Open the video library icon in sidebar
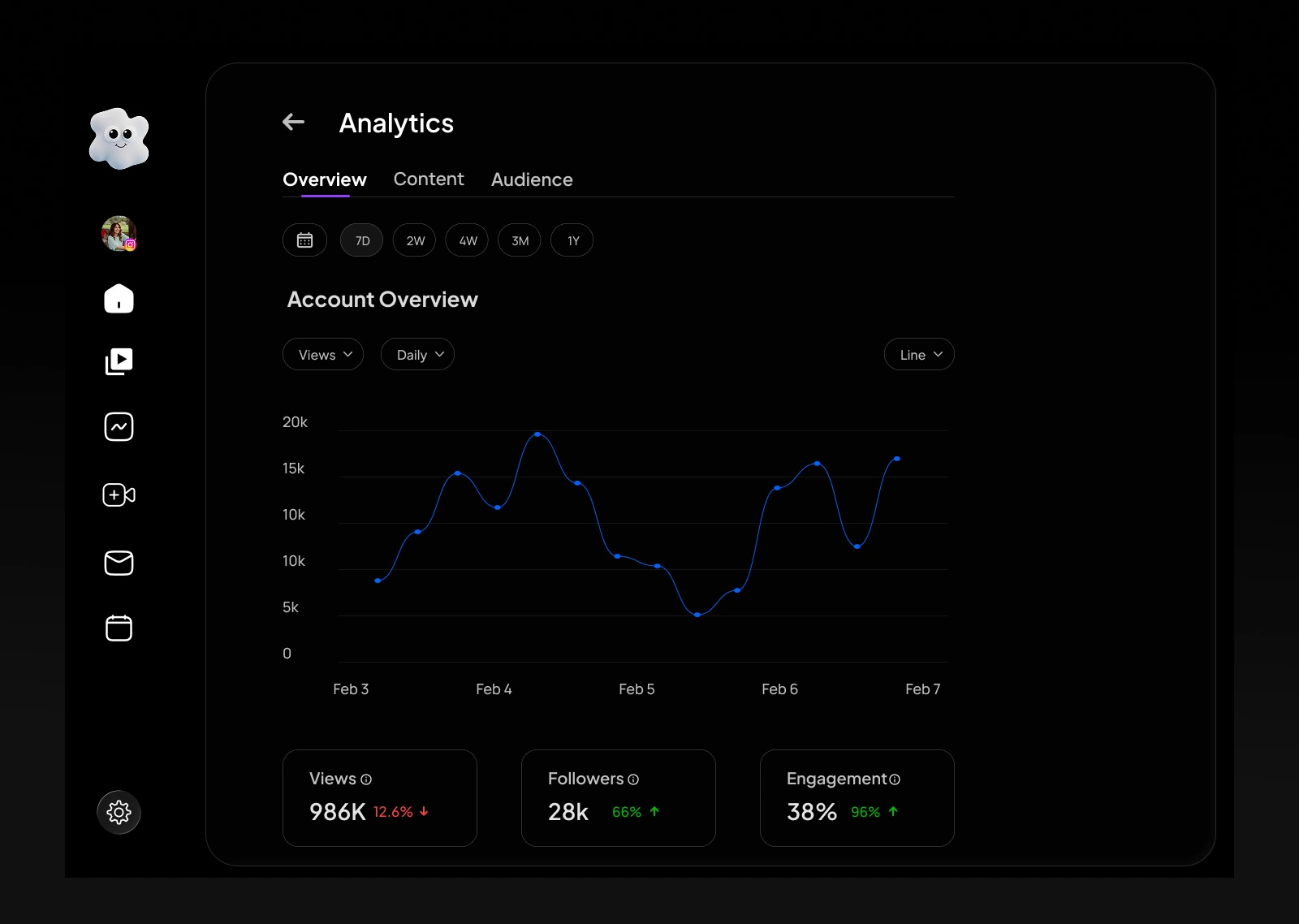 (119, 361)
